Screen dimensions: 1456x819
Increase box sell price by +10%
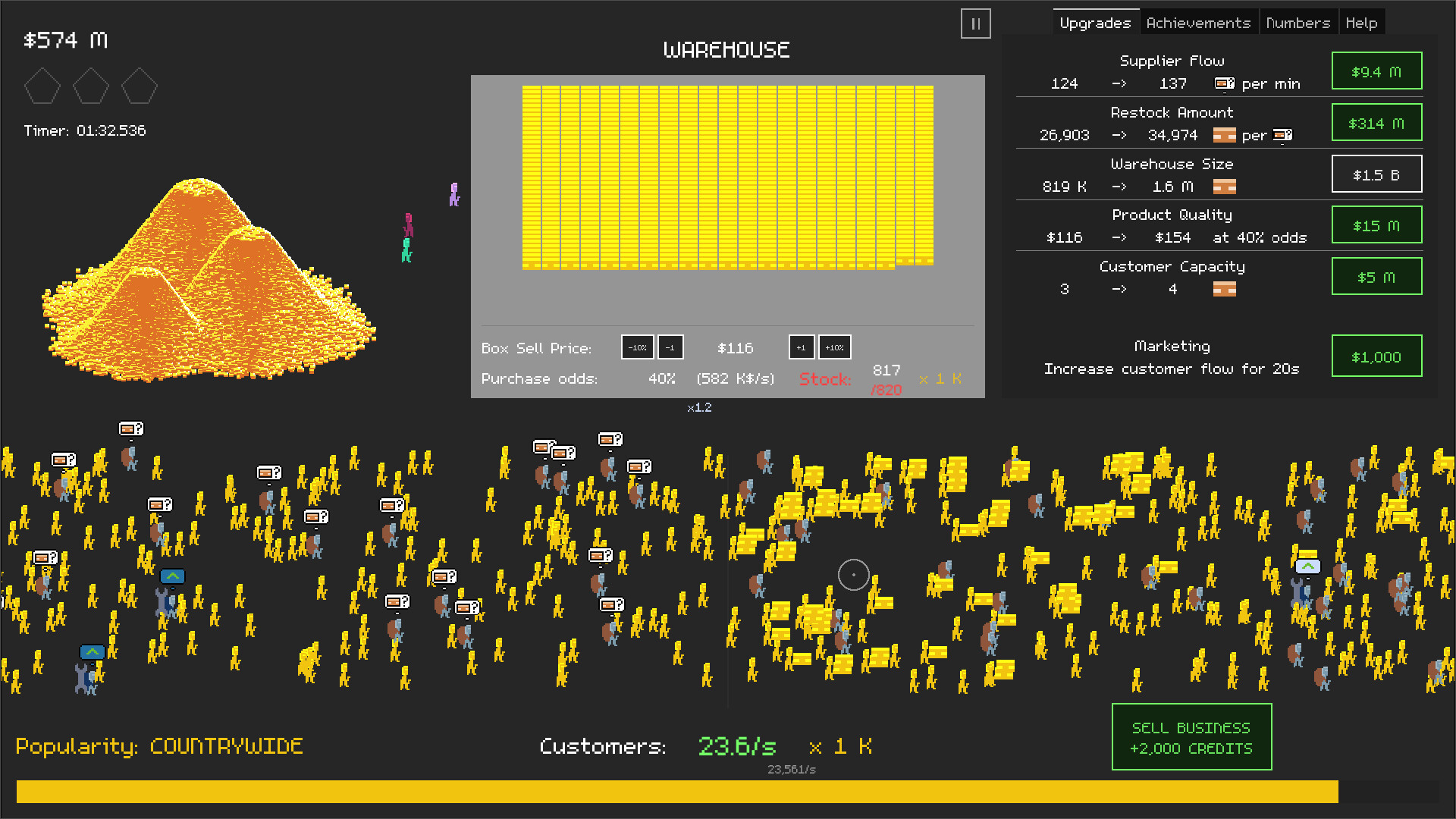click(x=834, y=347)
